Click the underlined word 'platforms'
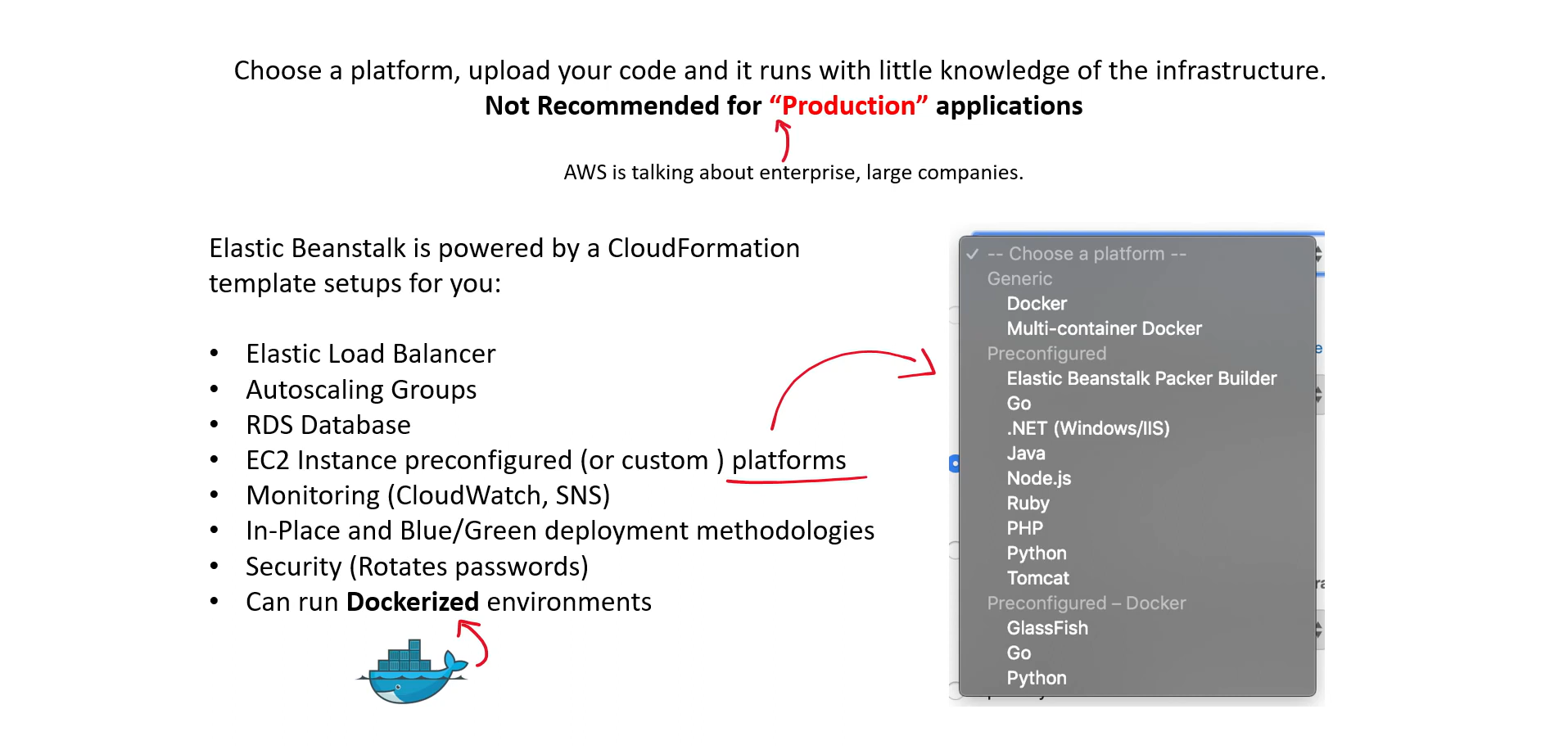1568x750 pixels. click(x=789, y=461)
